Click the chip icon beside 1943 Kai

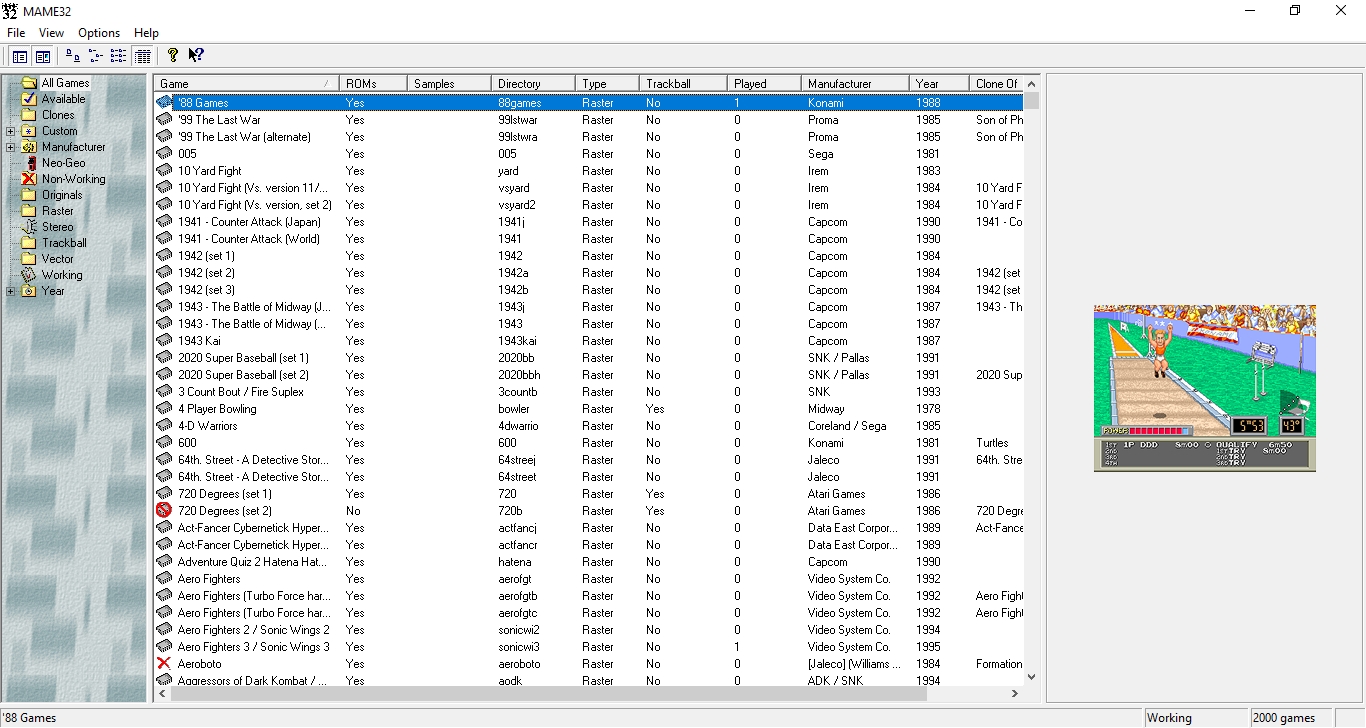click(165, 340)
